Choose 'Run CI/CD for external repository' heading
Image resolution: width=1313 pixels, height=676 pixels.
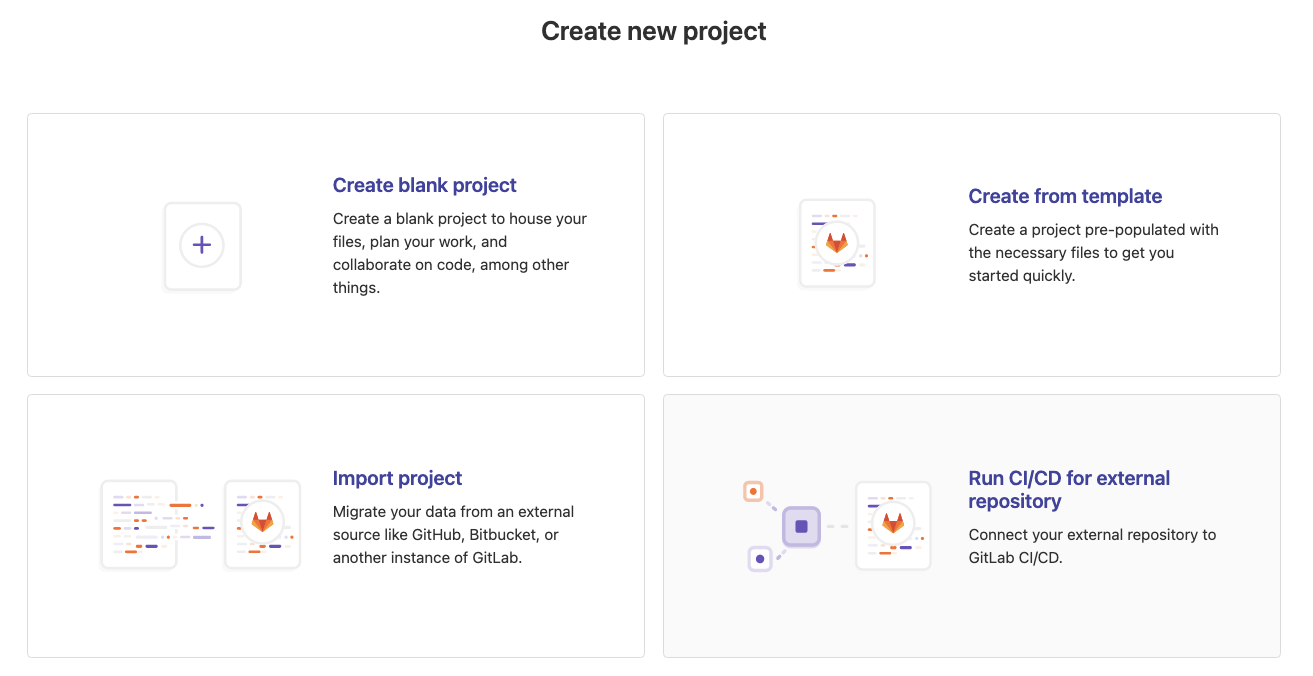(x=1069, y=489)
